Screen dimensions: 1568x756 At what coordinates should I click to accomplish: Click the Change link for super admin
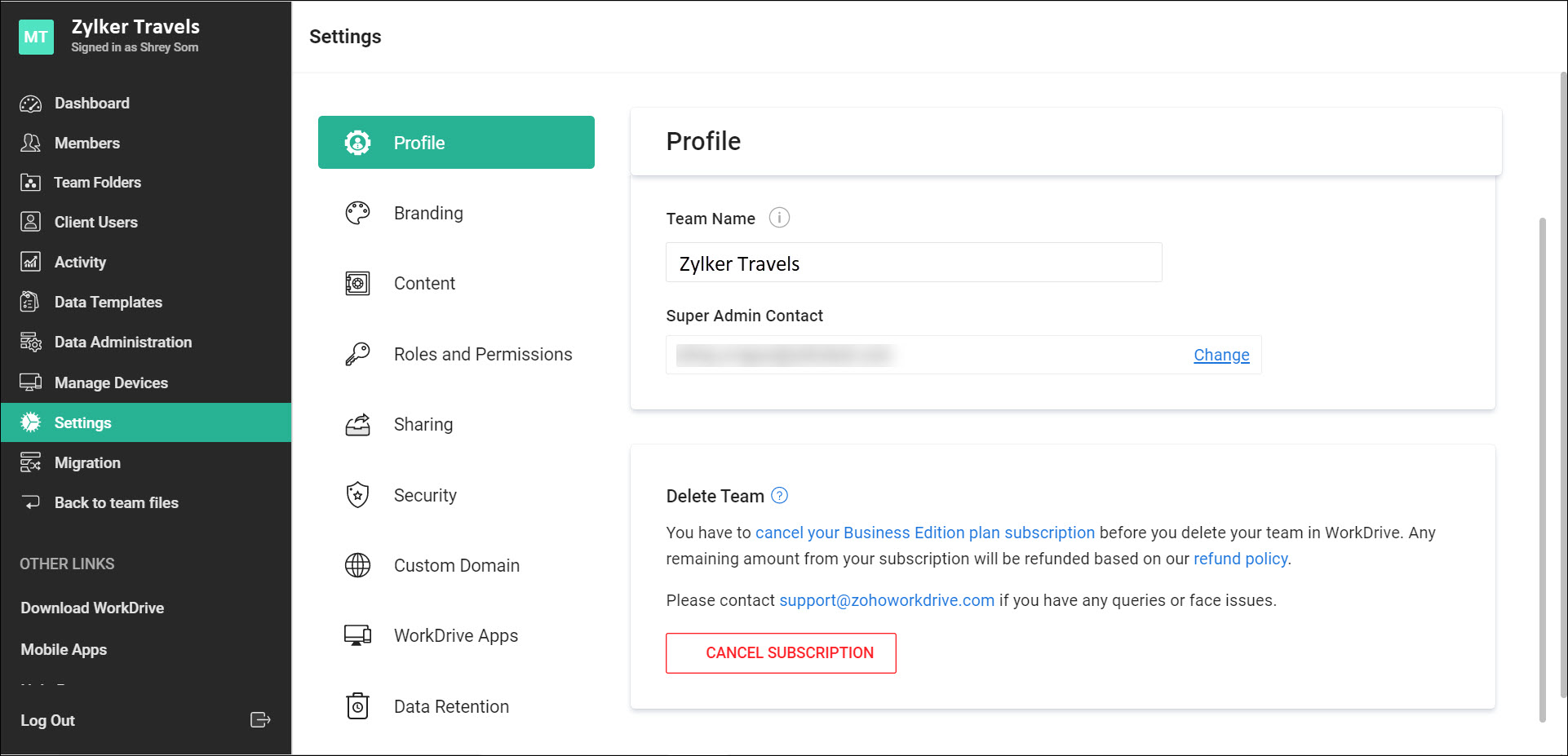pos(1221,355)
